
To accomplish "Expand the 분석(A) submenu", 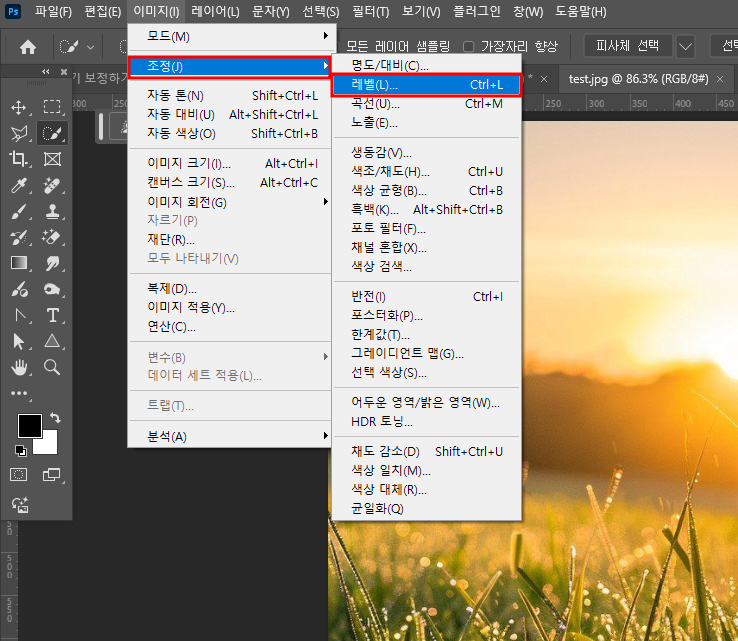I will tap(230, 436).
